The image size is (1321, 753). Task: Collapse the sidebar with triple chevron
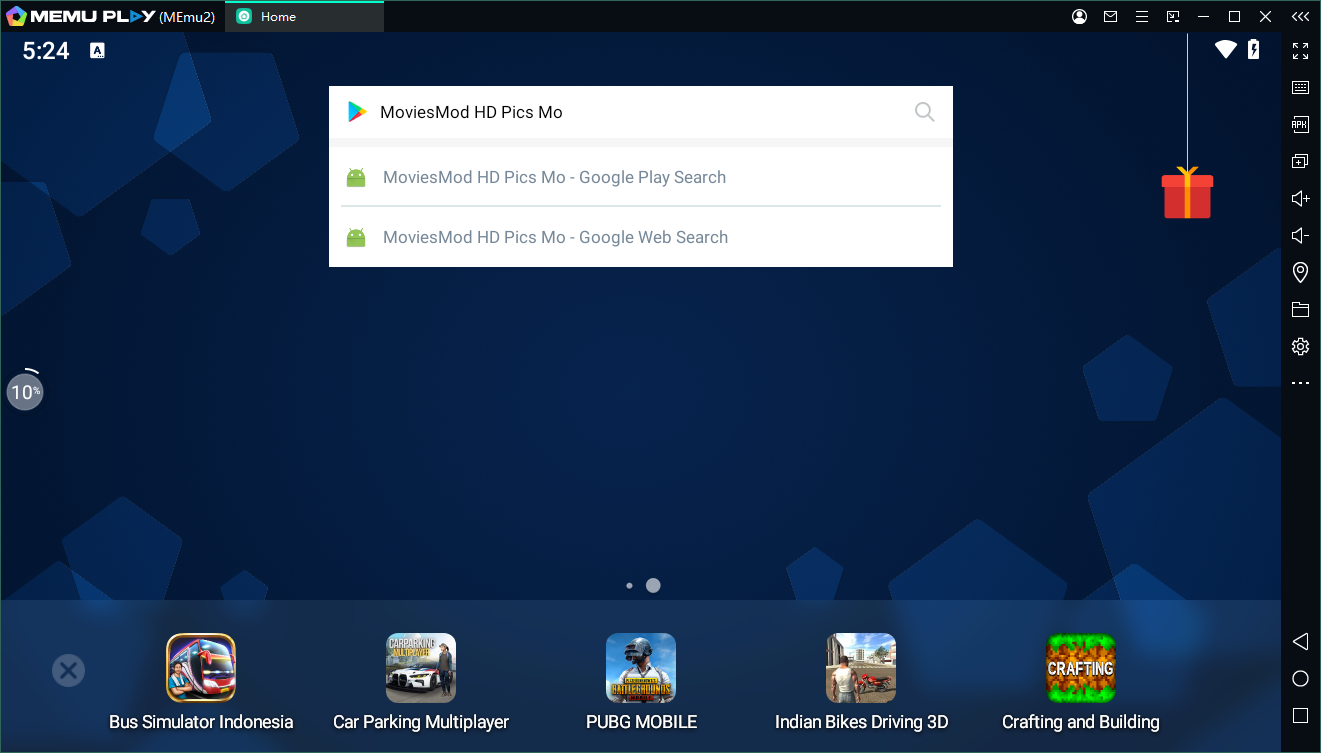(1300, 17)
